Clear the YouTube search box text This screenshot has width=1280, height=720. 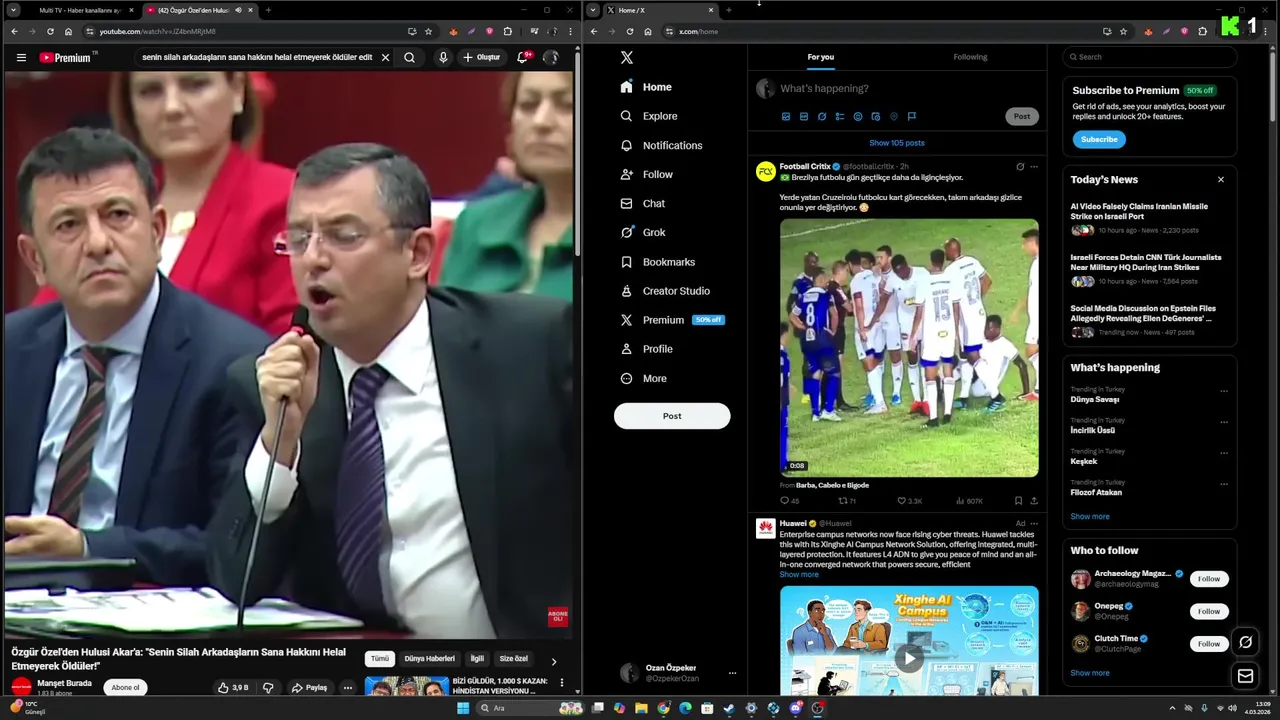click(x=386, y=58)
